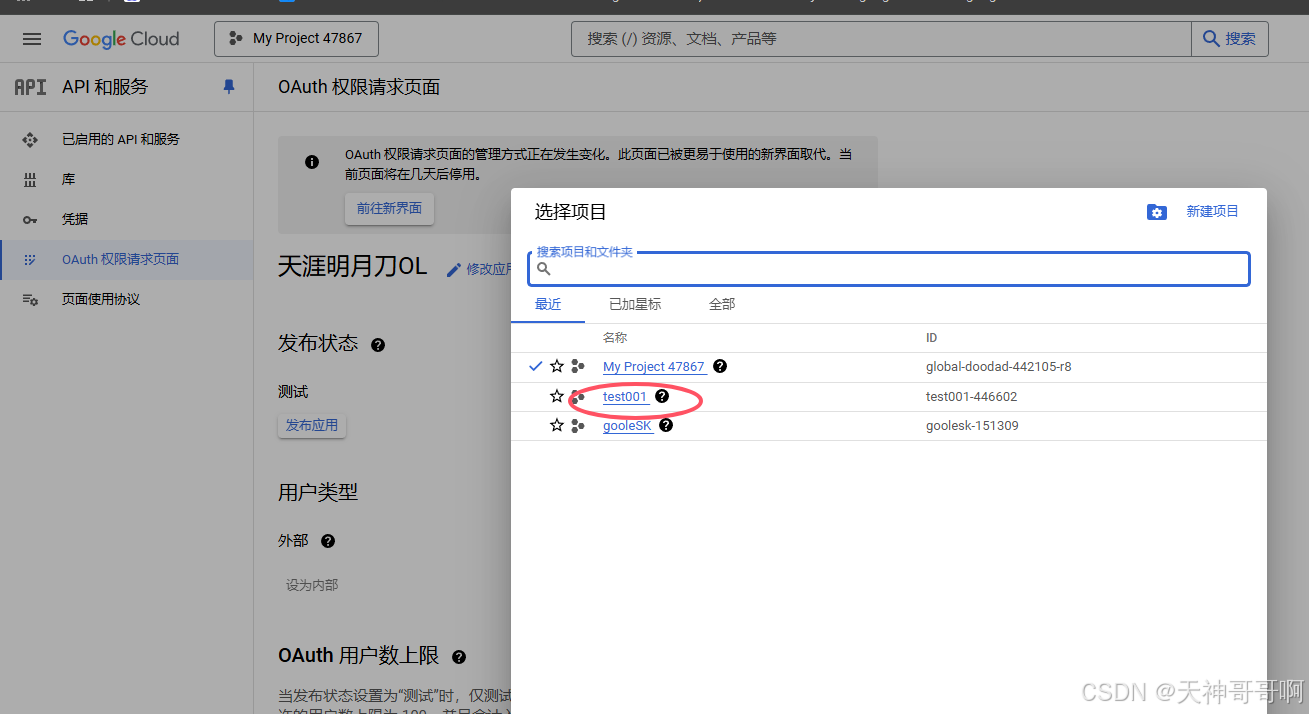Click the project icon beside My Project 47867
Screen dimensions: 1309x714
[578, 367]
